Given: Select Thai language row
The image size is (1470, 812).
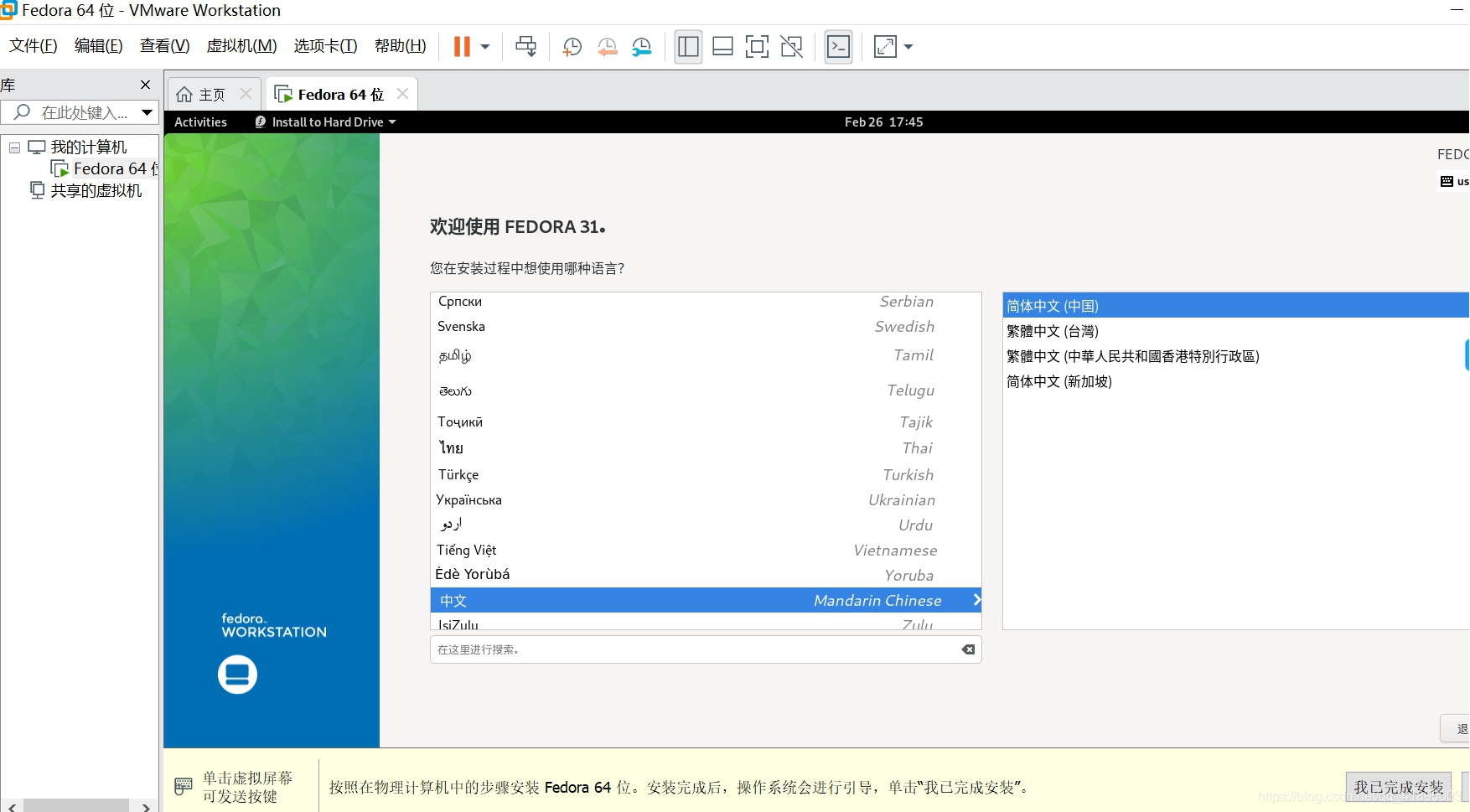Looking at the screenshot, I should pyautogui.click(x=706, y=448).
